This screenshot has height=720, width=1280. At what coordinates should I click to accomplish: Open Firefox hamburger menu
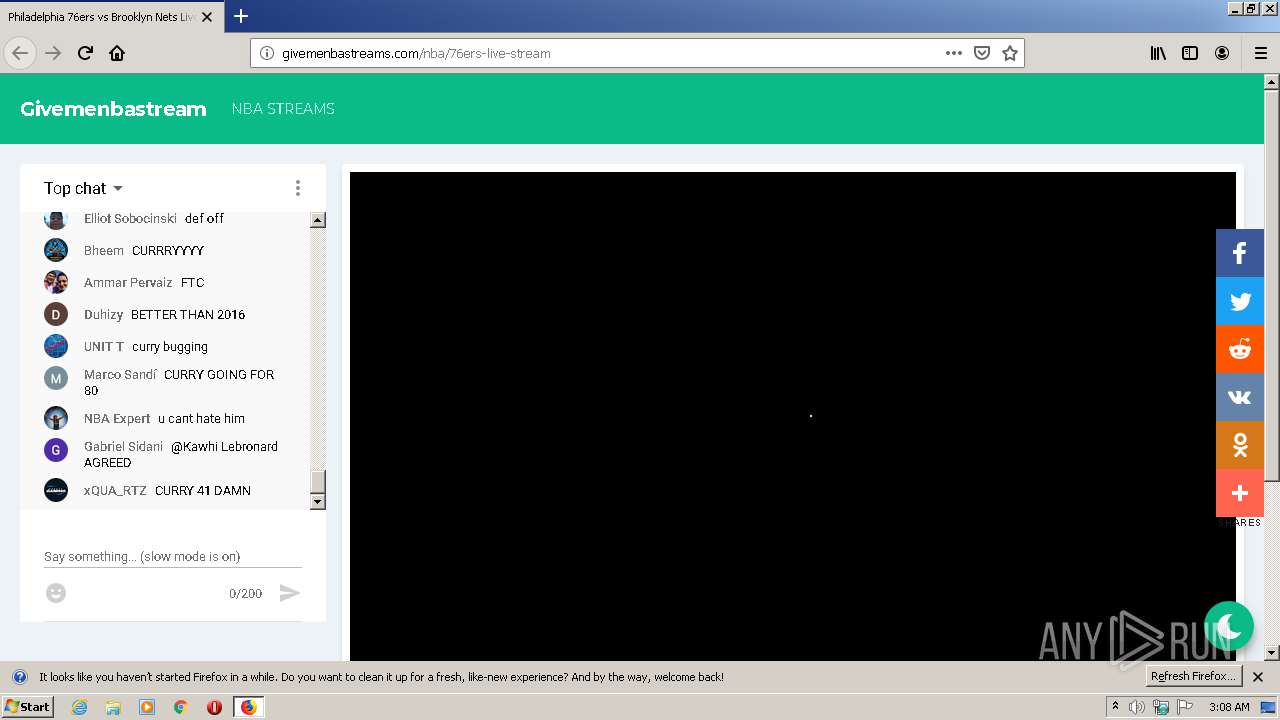point(1260,53)
